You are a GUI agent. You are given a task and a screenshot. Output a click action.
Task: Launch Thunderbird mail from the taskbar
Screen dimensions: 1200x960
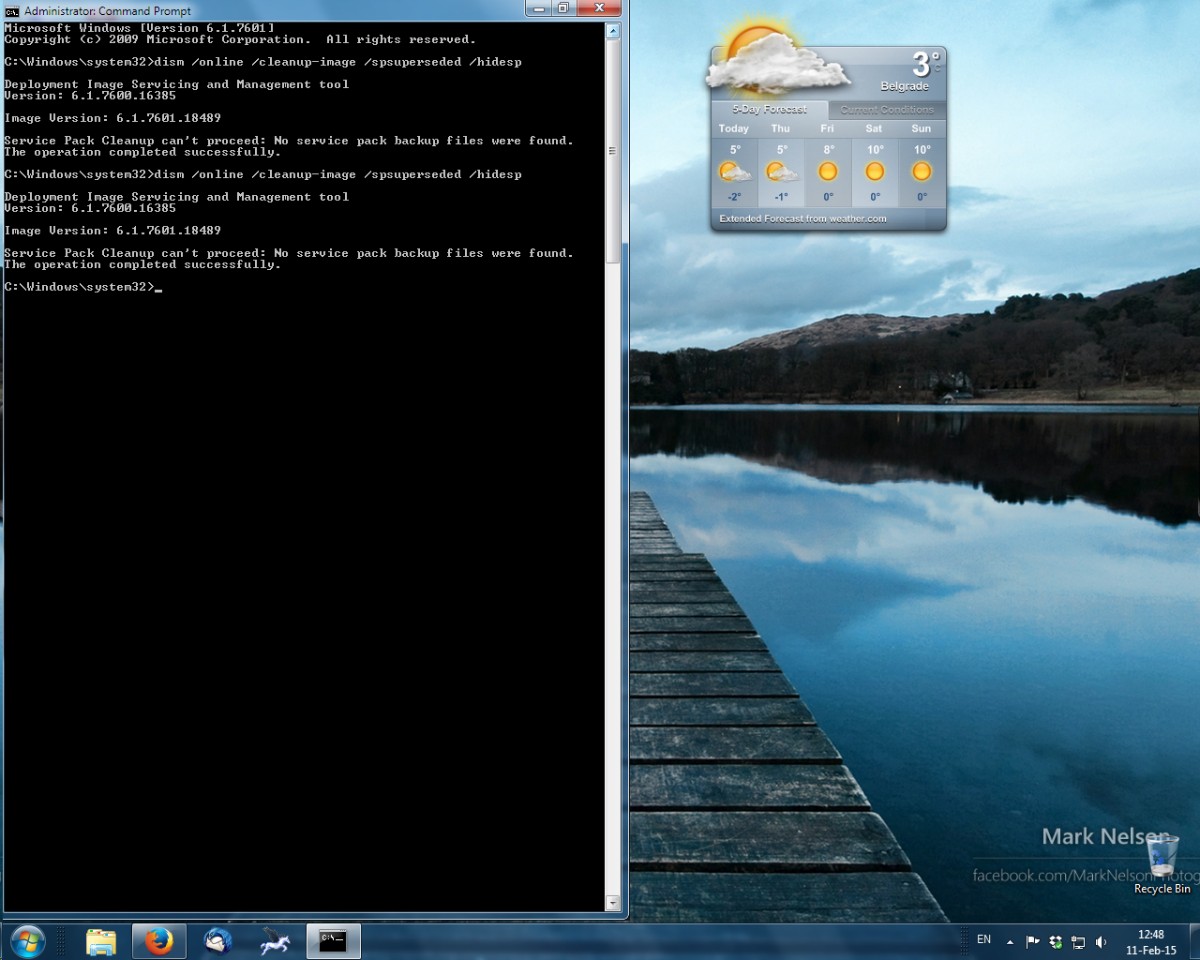pos(217,941)
